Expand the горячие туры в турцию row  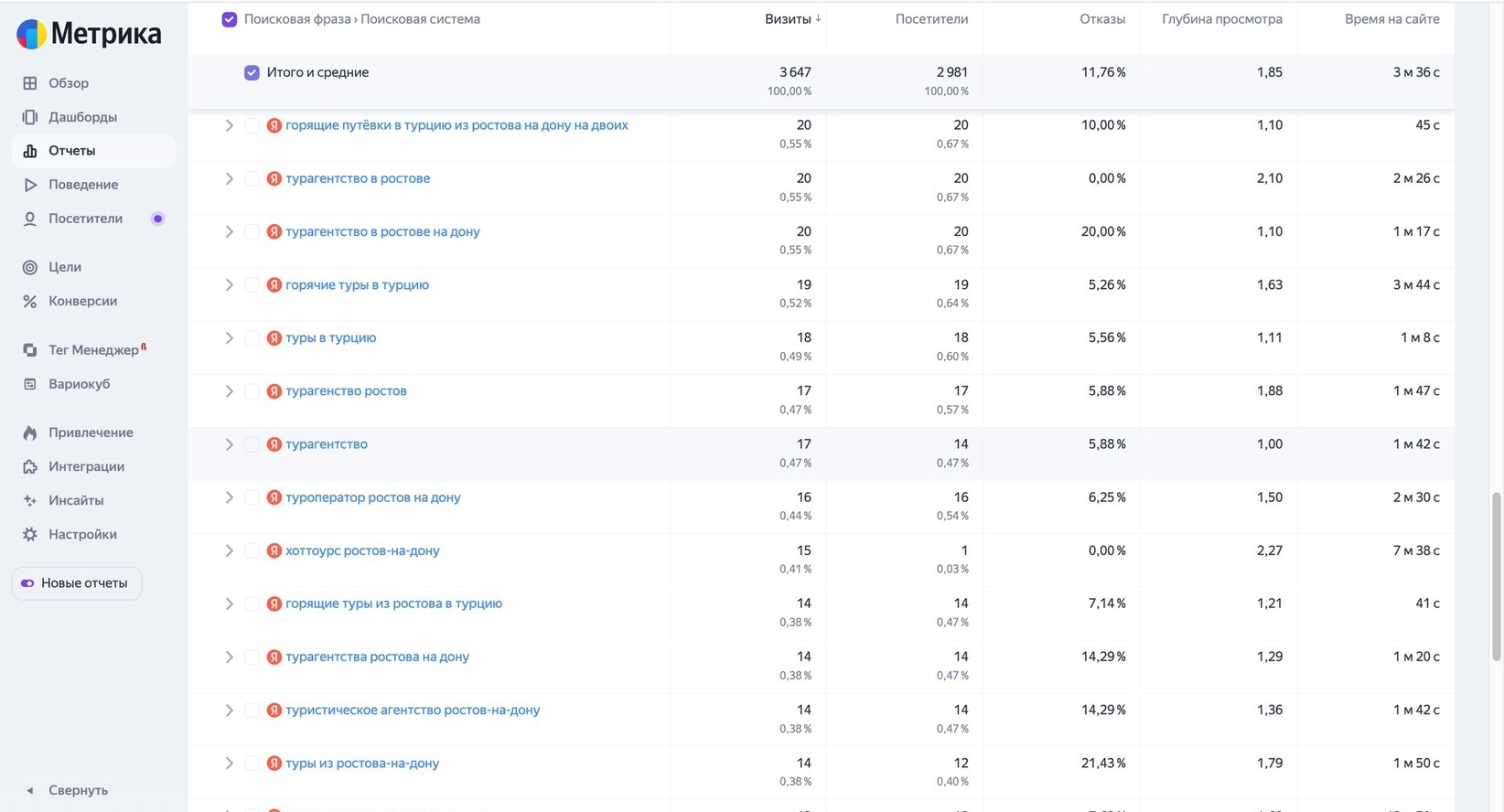coord(229,284)
